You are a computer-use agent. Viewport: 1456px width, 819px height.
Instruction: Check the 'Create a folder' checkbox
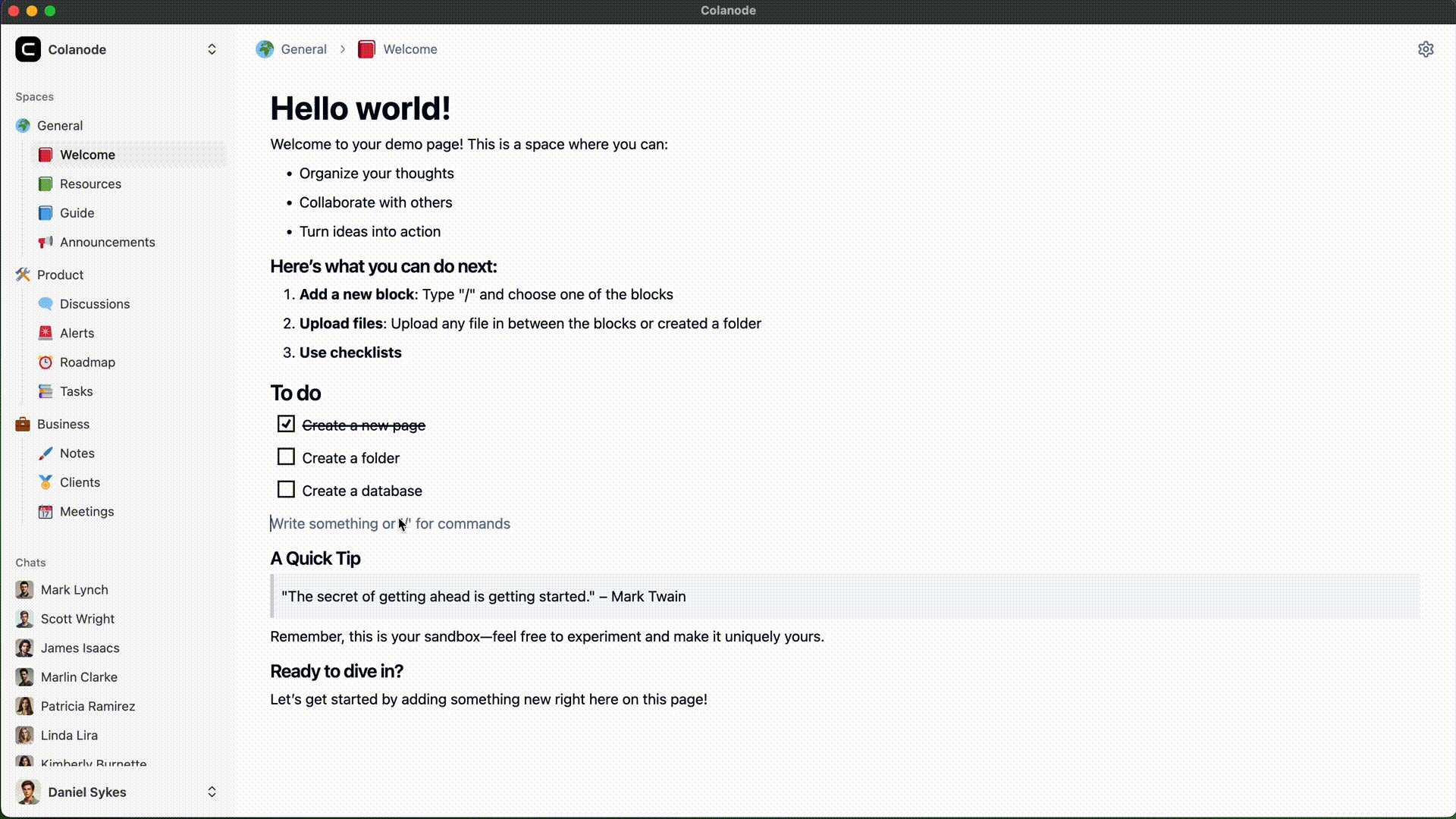pos(287,457)
